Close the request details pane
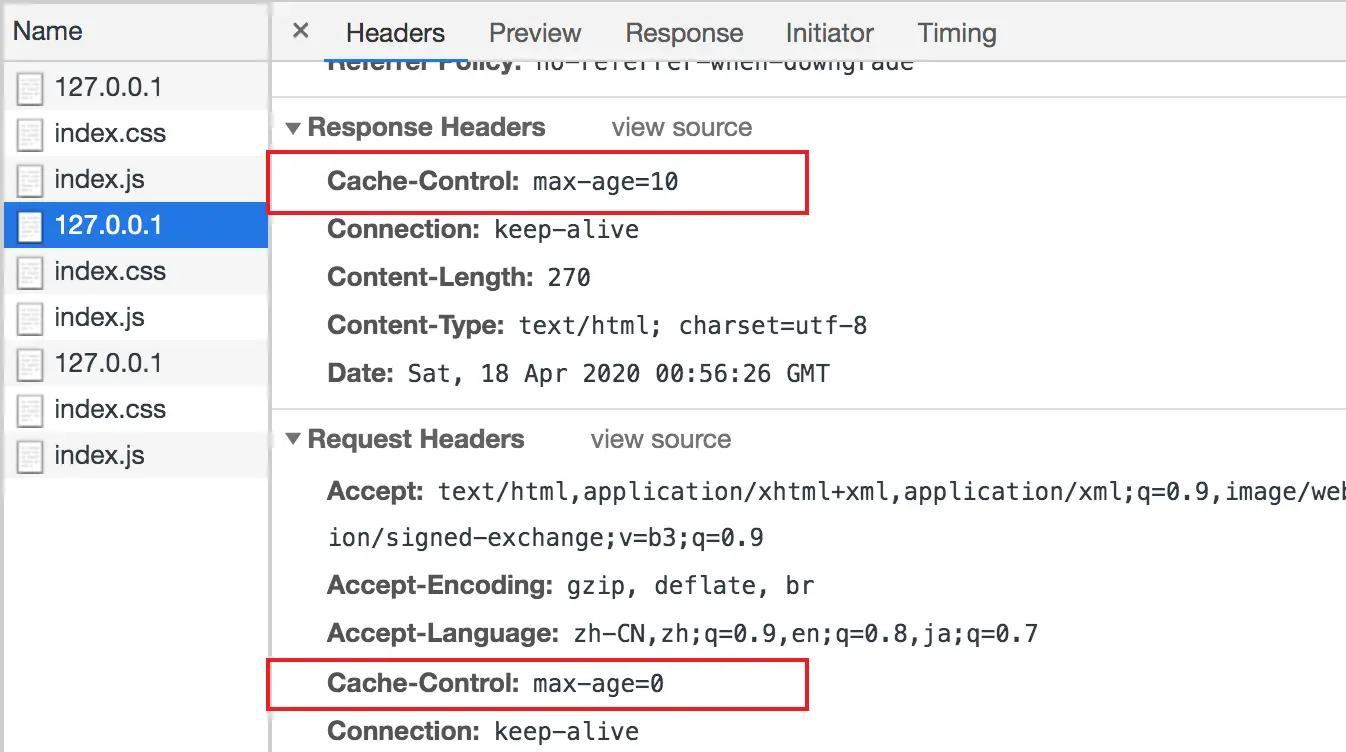The height and width of the screenshot is (752, 1346). 300,31
